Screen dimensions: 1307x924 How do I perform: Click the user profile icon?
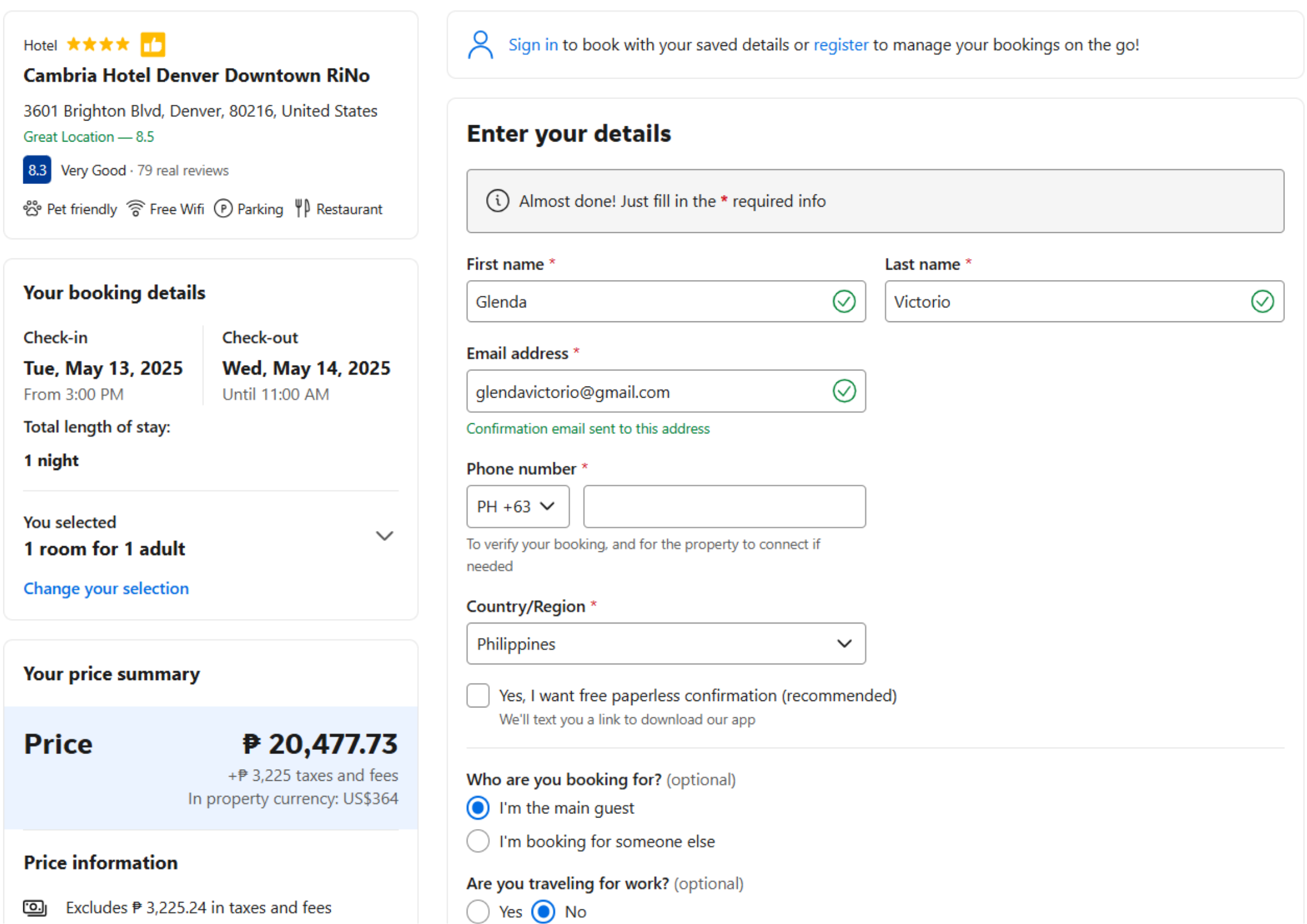point(480,45)
